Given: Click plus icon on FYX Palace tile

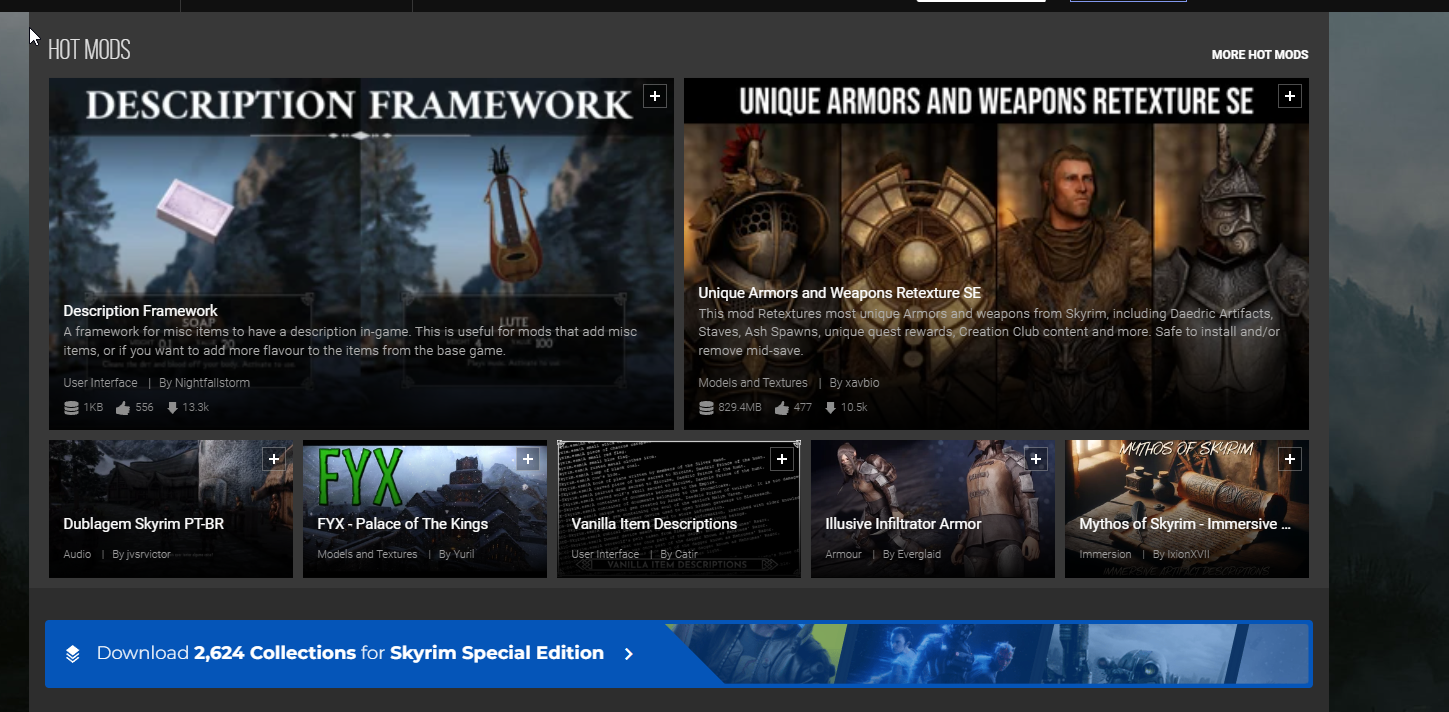Looking at the screenshot, I should click(528, 458).
